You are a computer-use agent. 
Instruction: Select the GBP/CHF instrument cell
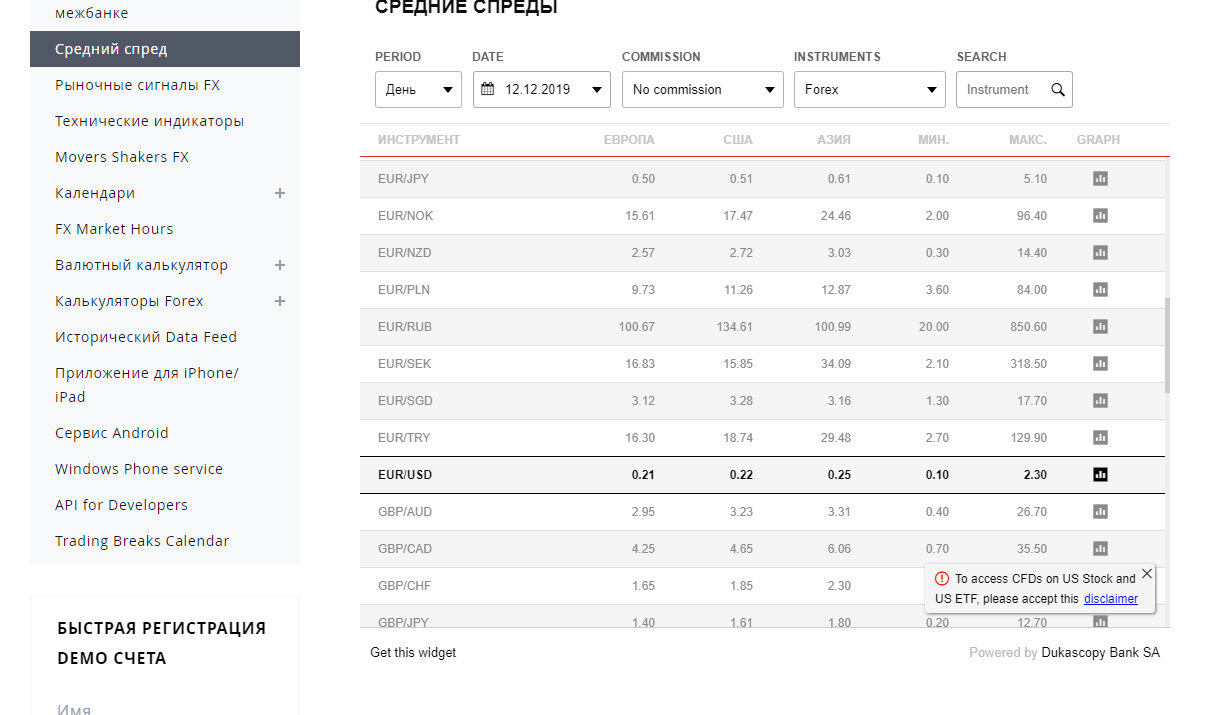[405, 586]
